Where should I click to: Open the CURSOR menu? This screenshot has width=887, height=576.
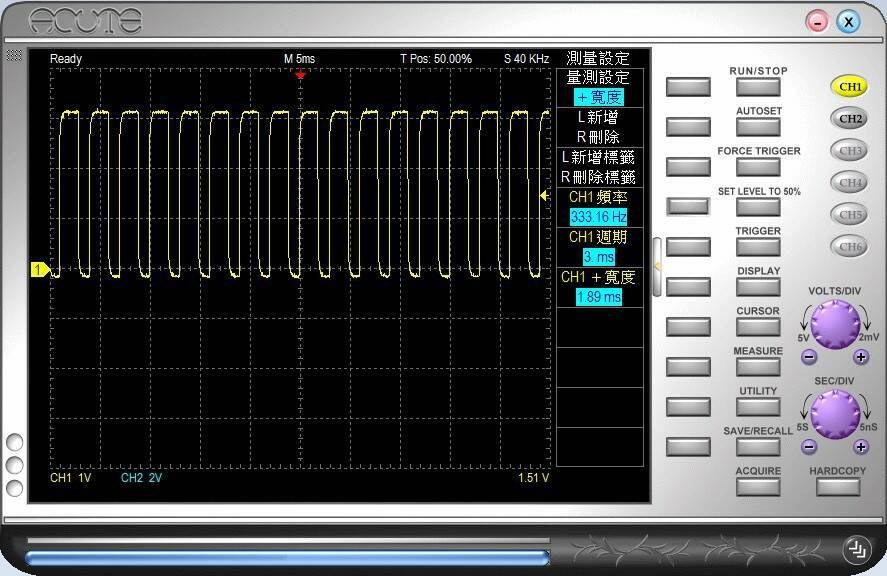click(x=758, y=327)
